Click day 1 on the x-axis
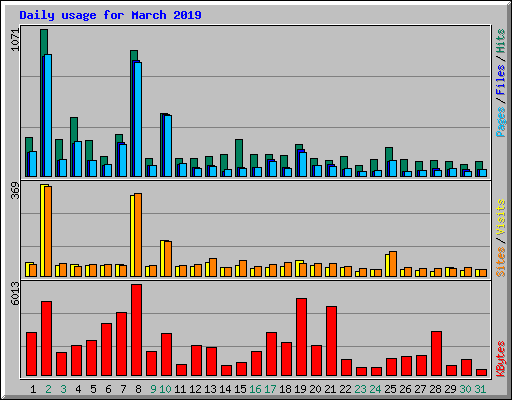This screenshot has width=512, height=400. (33, 389)
